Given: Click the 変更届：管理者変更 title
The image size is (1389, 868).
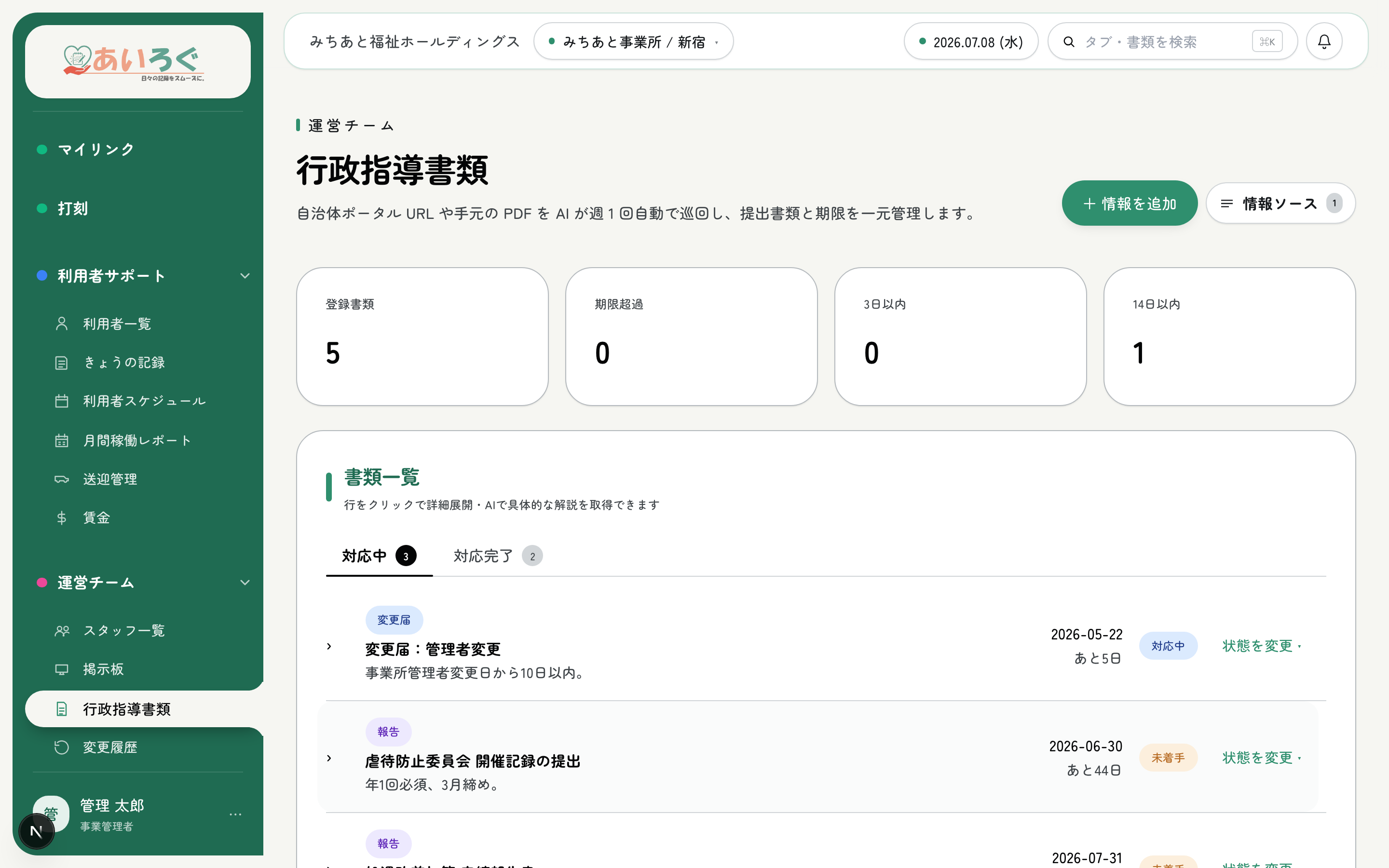Looking at the screenshot, I should click(433, 649).
